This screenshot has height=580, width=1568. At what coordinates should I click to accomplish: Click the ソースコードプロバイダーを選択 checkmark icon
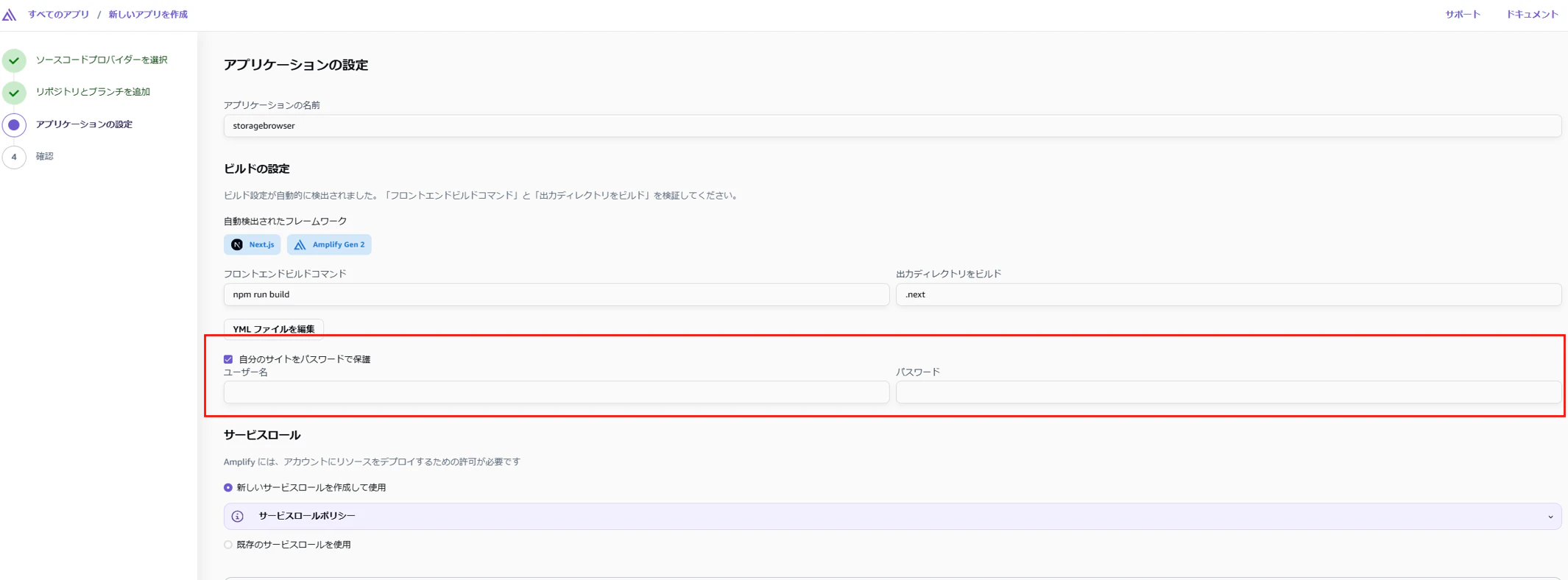pos(14,60)
